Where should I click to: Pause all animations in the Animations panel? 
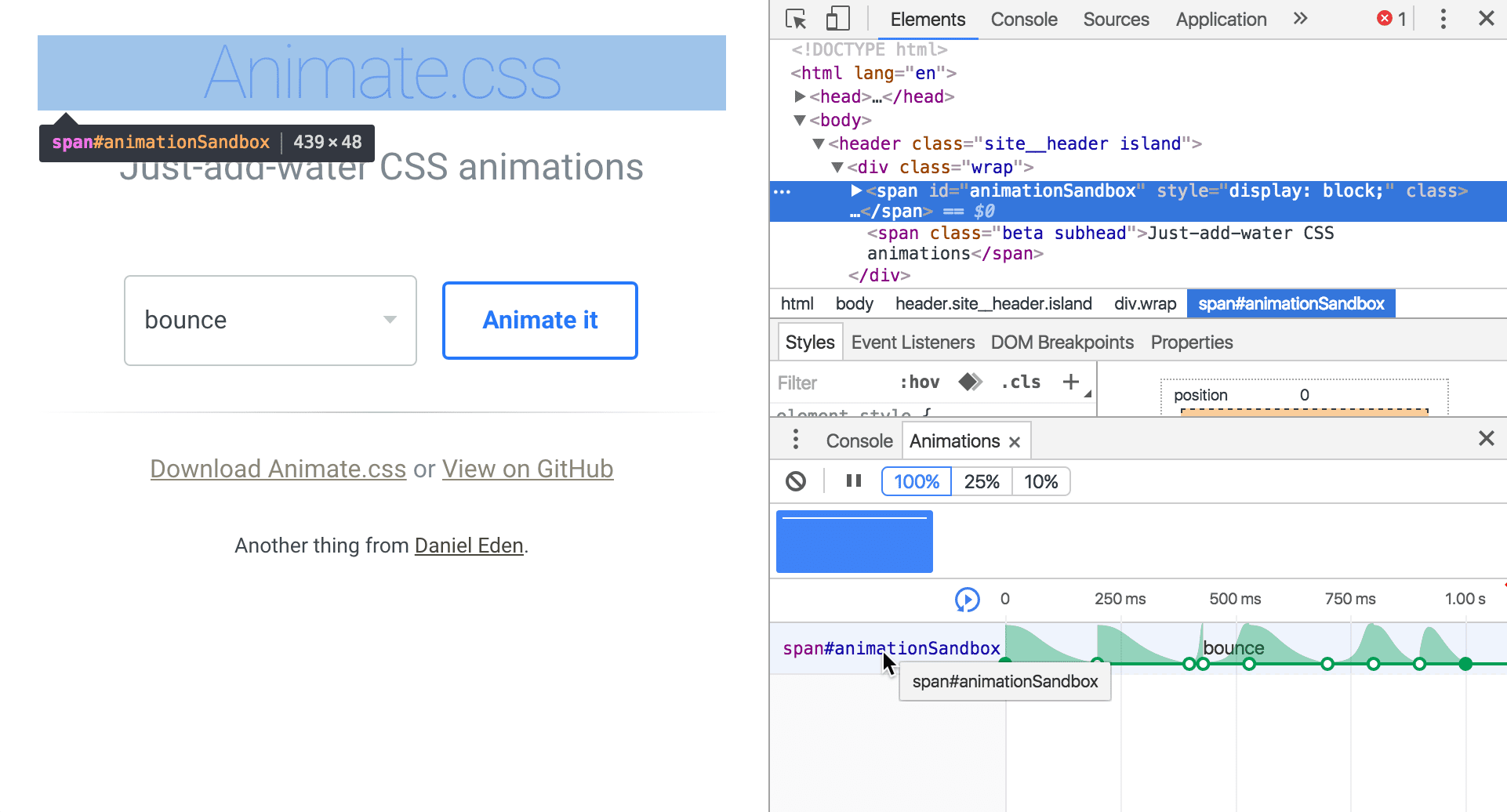point(853,480)
